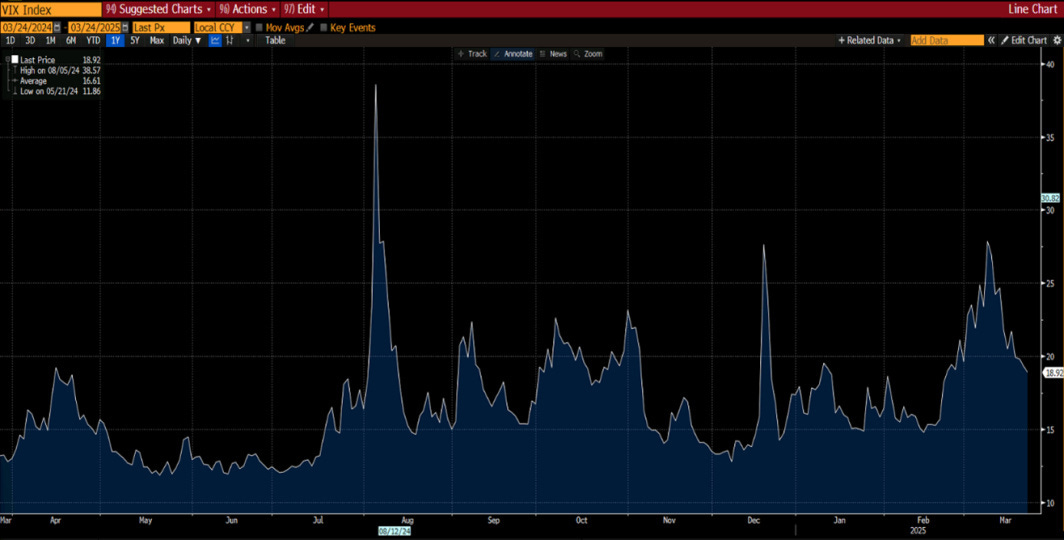1064x540 pixels.
Task: Open the start date calendar icon
Action: [56, 28]
